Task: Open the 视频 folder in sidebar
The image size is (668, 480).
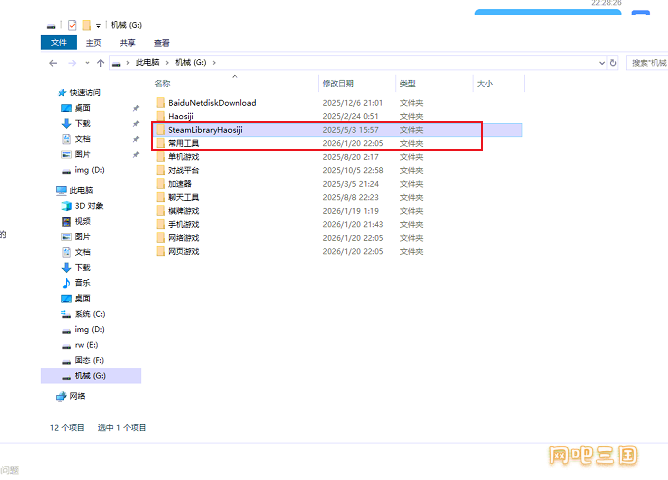Action: point(82,221)
